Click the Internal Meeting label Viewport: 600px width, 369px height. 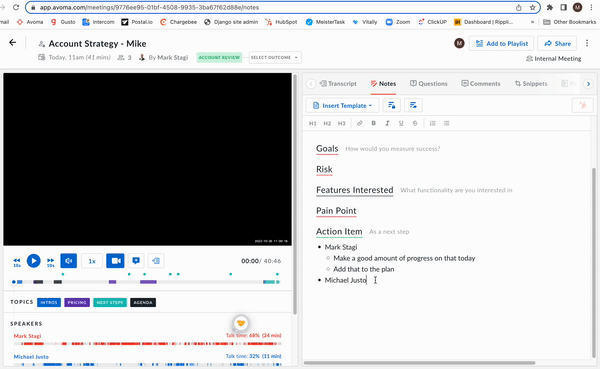pyautogui.click(x=554, y=59)
